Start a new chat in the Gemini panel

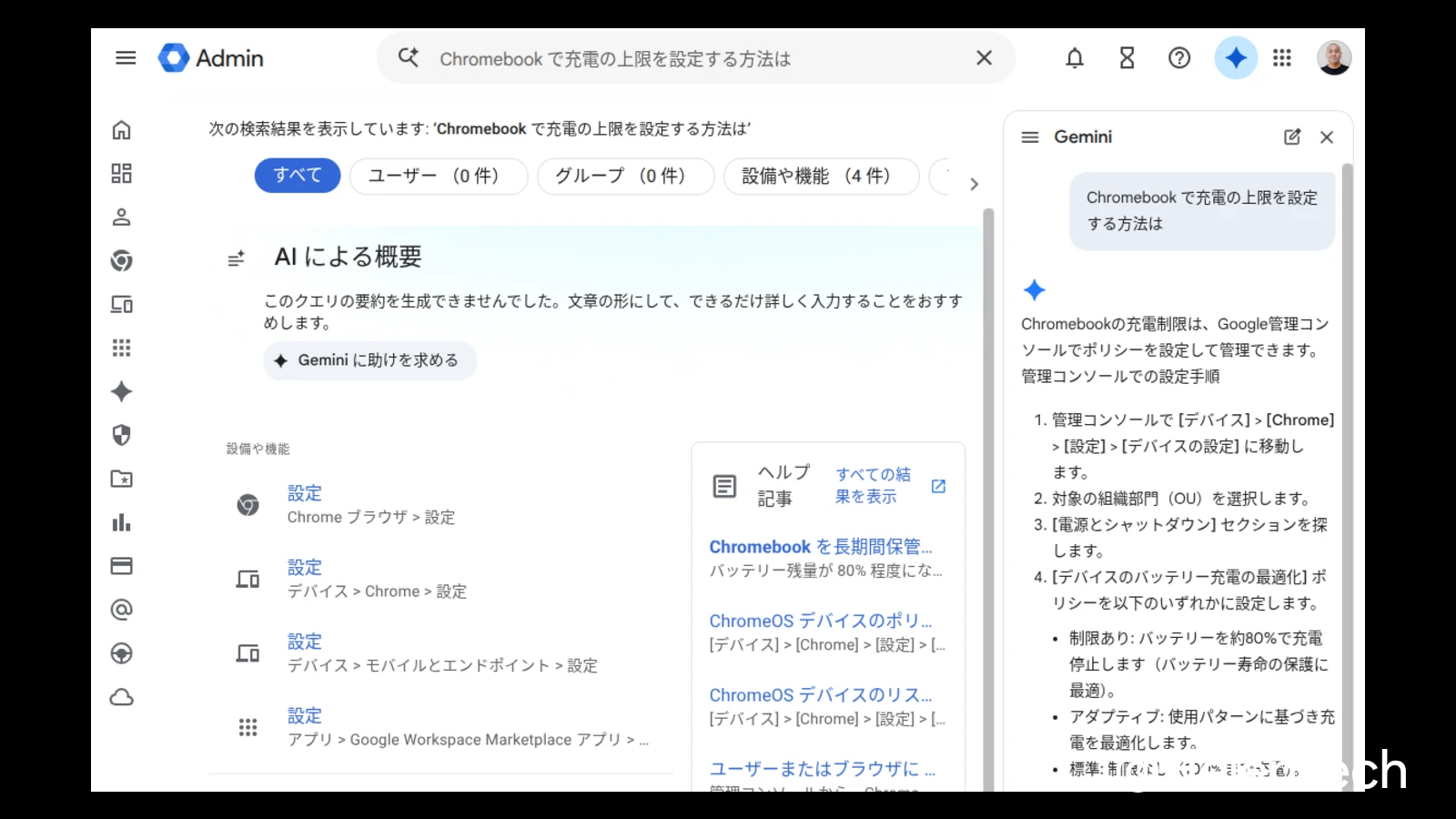point(1292,137)
